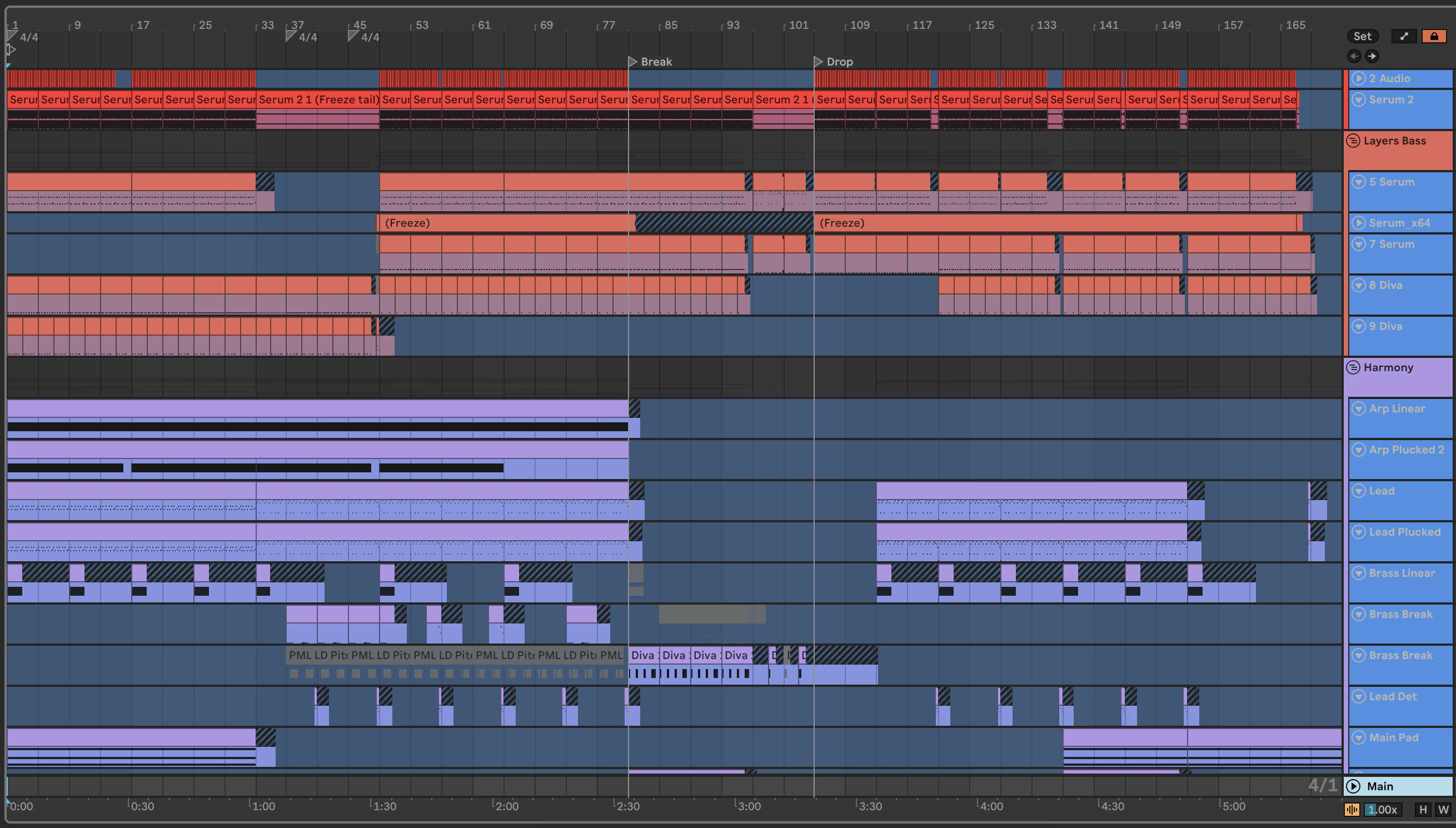Screen dimensions: 1456x828
Task: Fold the Lead track
Action: [1358, 491]
